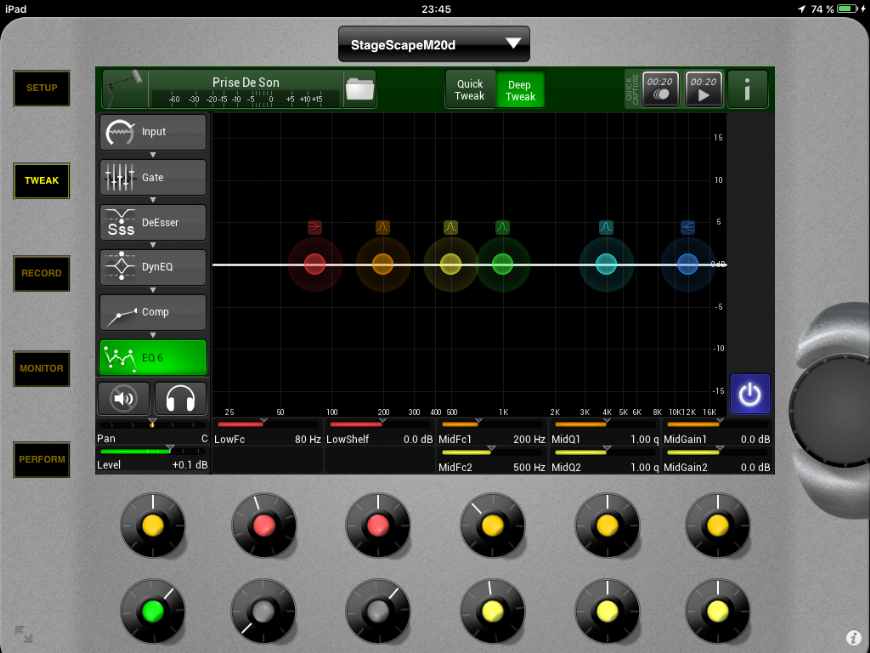Open the StageScapeM20d device dropdown
The image size is (870, 653).
434,44
